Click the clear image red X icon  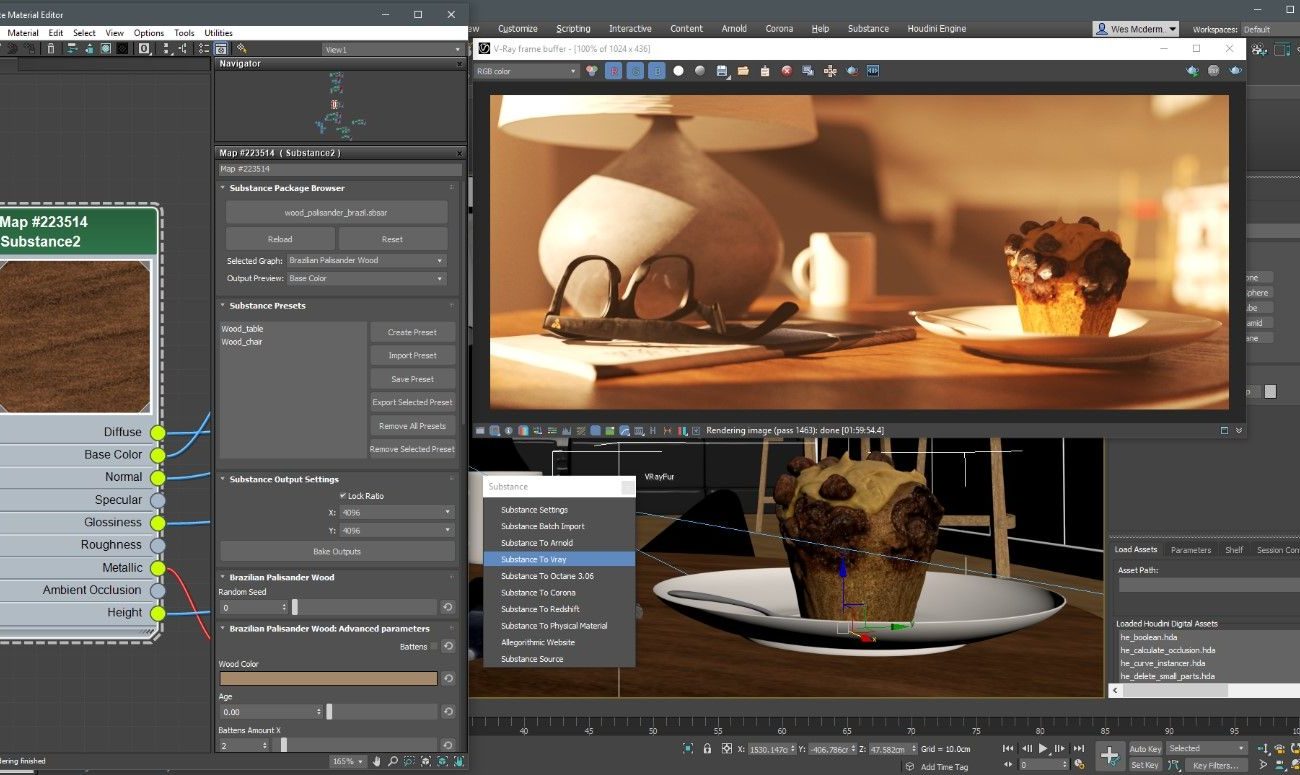(x=787, y=71)
